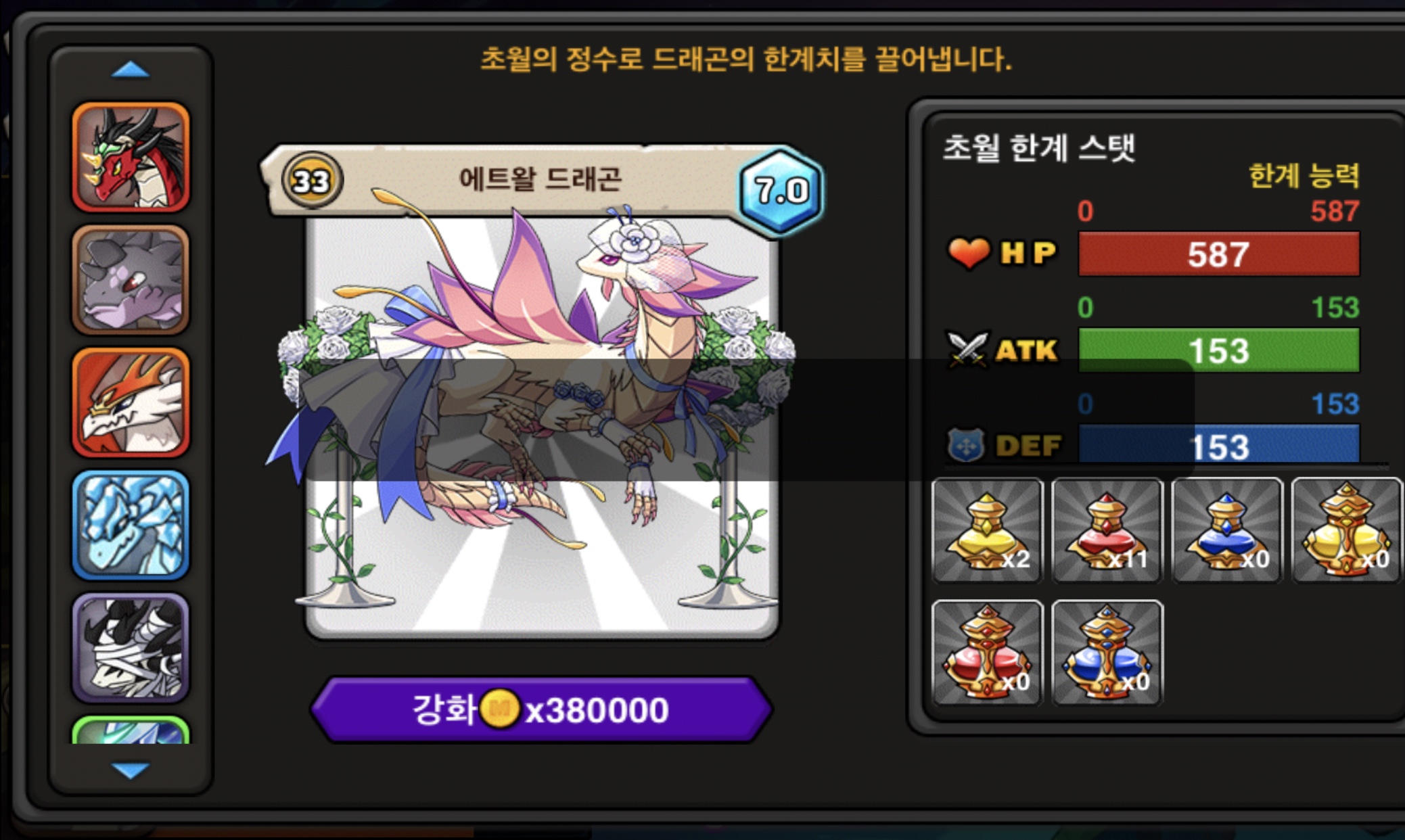This screenshot has height=840, width=1405.
Task: Choose the blue essence potion x0
Action: coord(1227,530)
